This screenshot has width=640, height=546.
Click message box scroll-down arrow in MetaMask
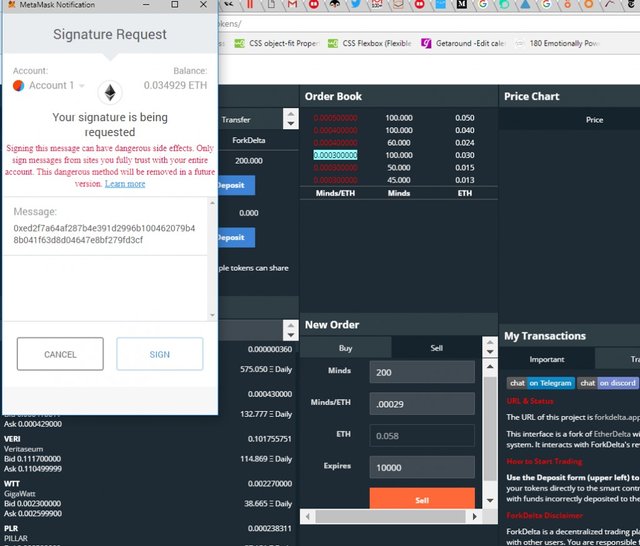click(212, 315)
